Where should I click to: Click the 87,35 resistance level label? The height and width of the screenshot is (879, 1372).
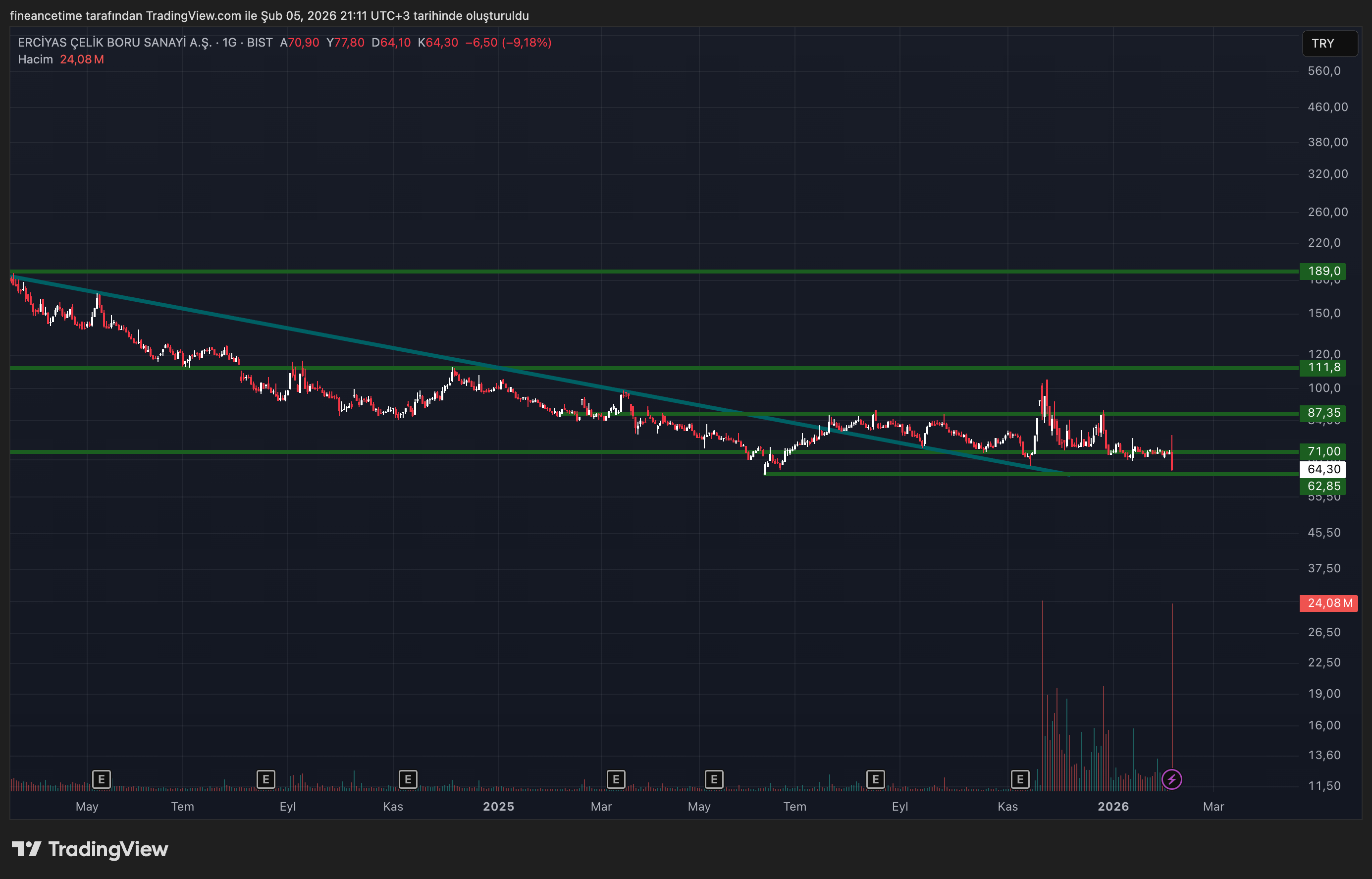[x=1323, y=413]
